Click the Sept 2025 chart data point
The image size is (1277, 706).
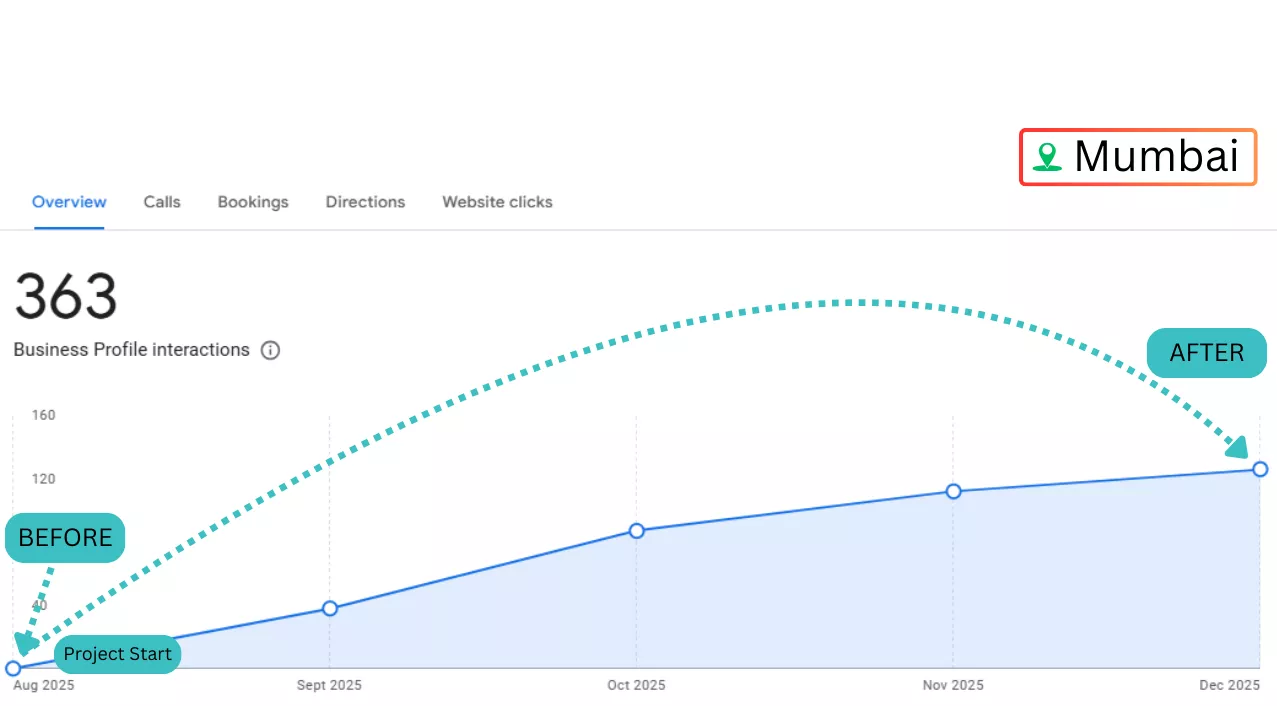pos(330,608)
